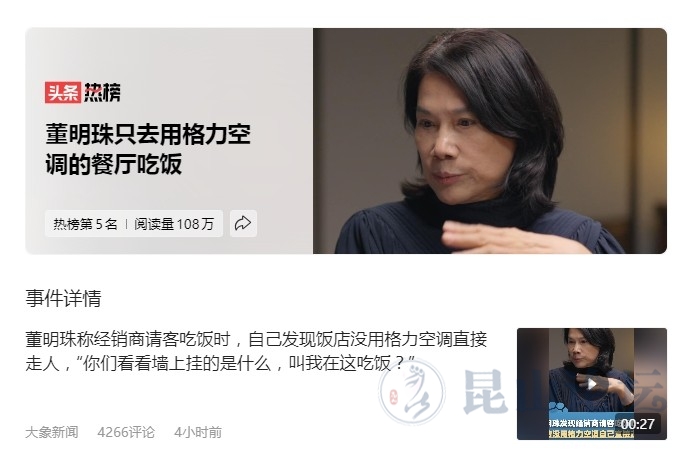The height and width of the screenshot is (466, 677).
Task: Click the 热榜 logo text
Action: click(102, 92)
